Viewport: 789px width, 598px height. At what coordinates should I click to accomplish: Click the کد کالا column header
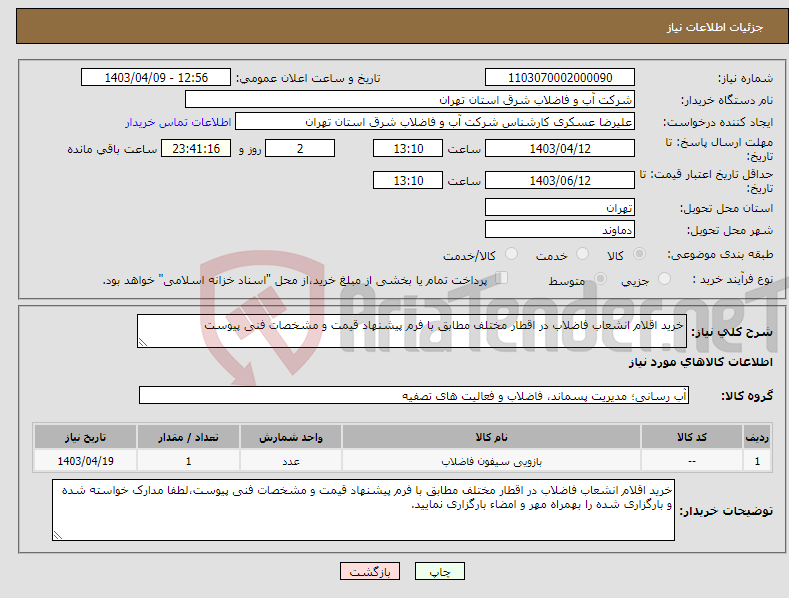(692, 437)
